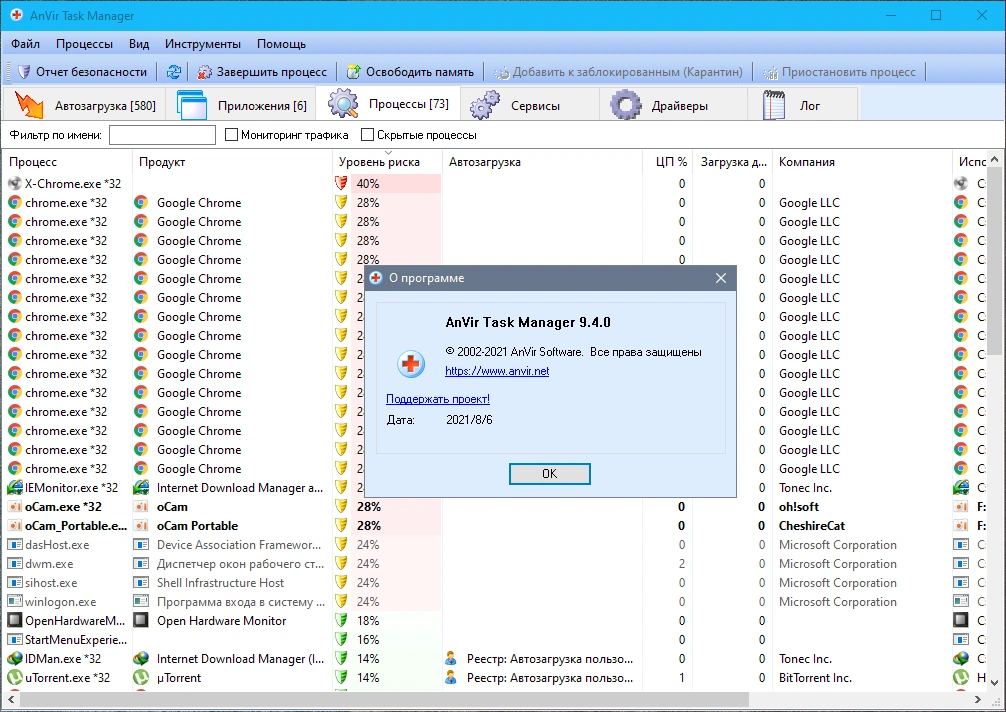Enable Скрытые процессы checkbox
1006x712 pixels.
pyautogui.click(x=368, y=135)
